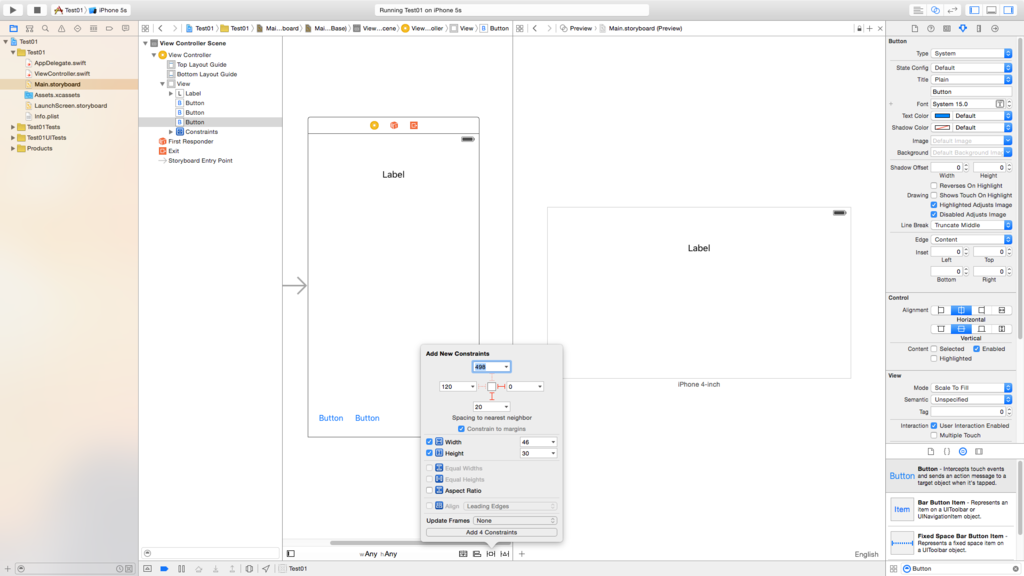
Task: Open the State Config dropdown
Action: [972, 68]
